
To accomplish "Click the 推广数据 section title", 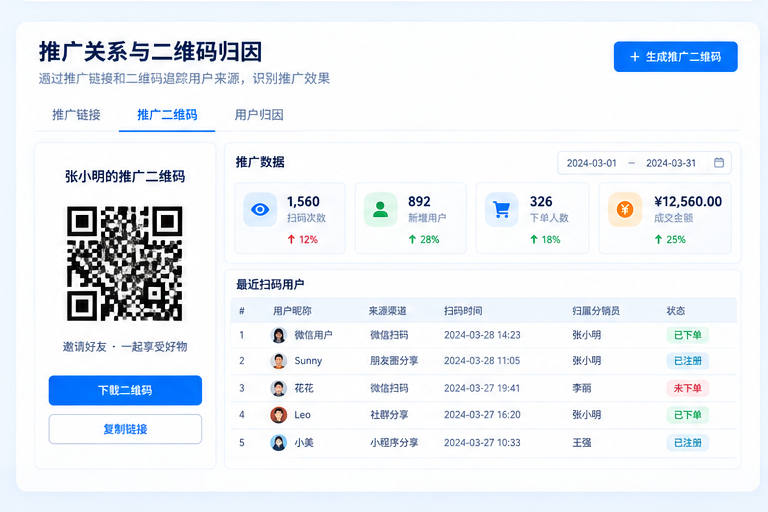I will 260,162.
